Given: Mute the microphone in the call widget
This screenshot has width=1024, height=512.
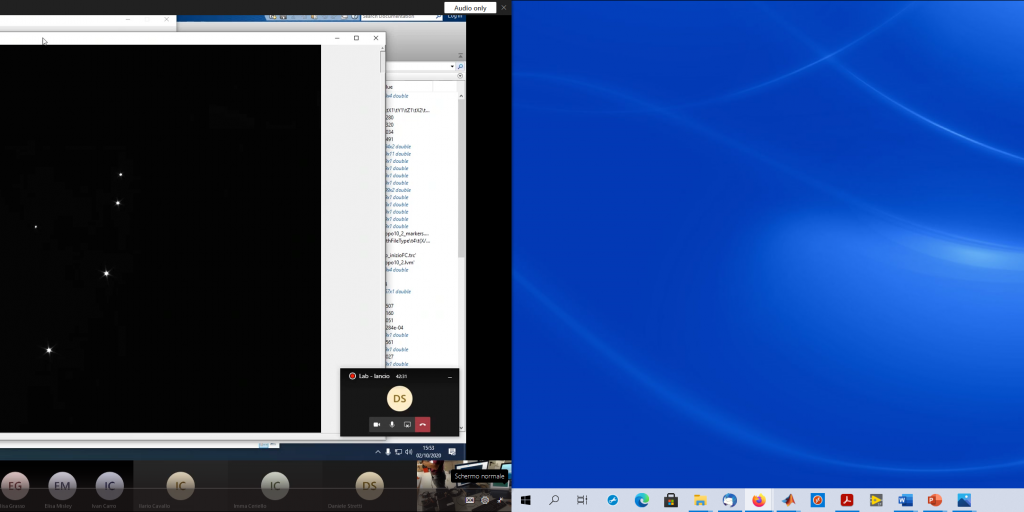Looking at the screenshot, I should (392, 425).
